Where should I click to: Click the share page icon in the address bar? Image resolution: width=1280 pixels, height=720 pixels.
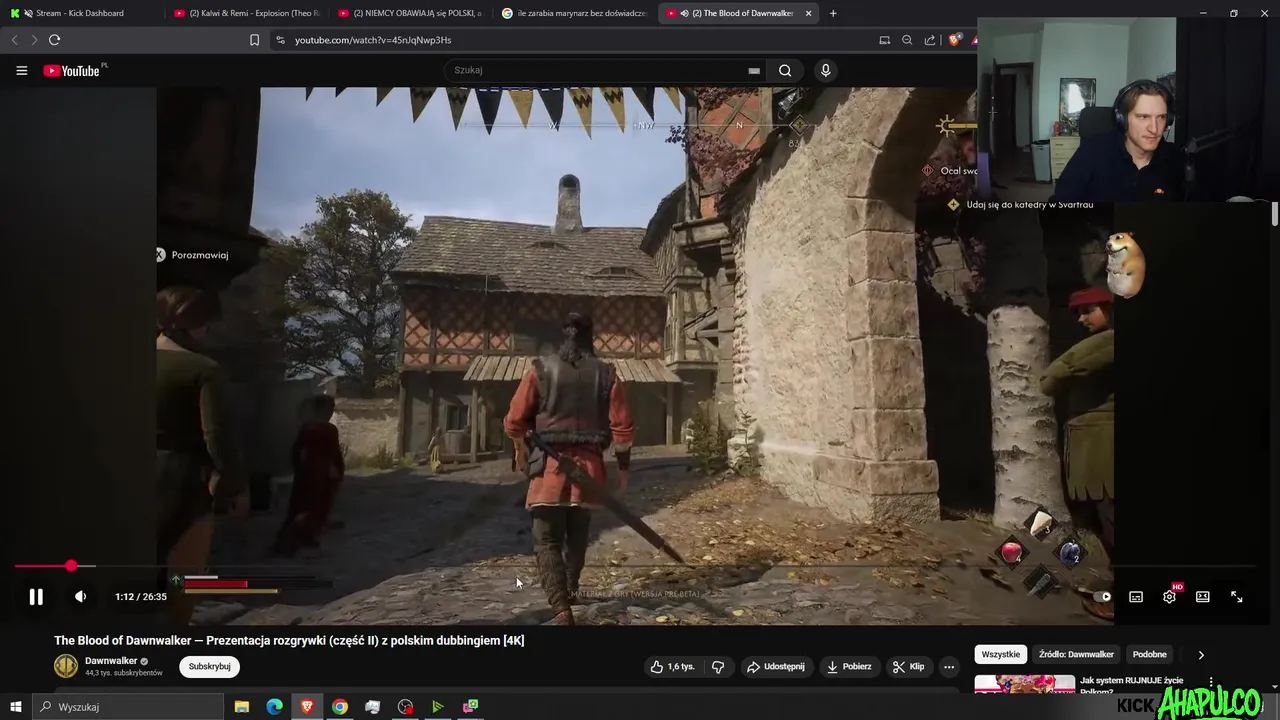coord(930,40)
